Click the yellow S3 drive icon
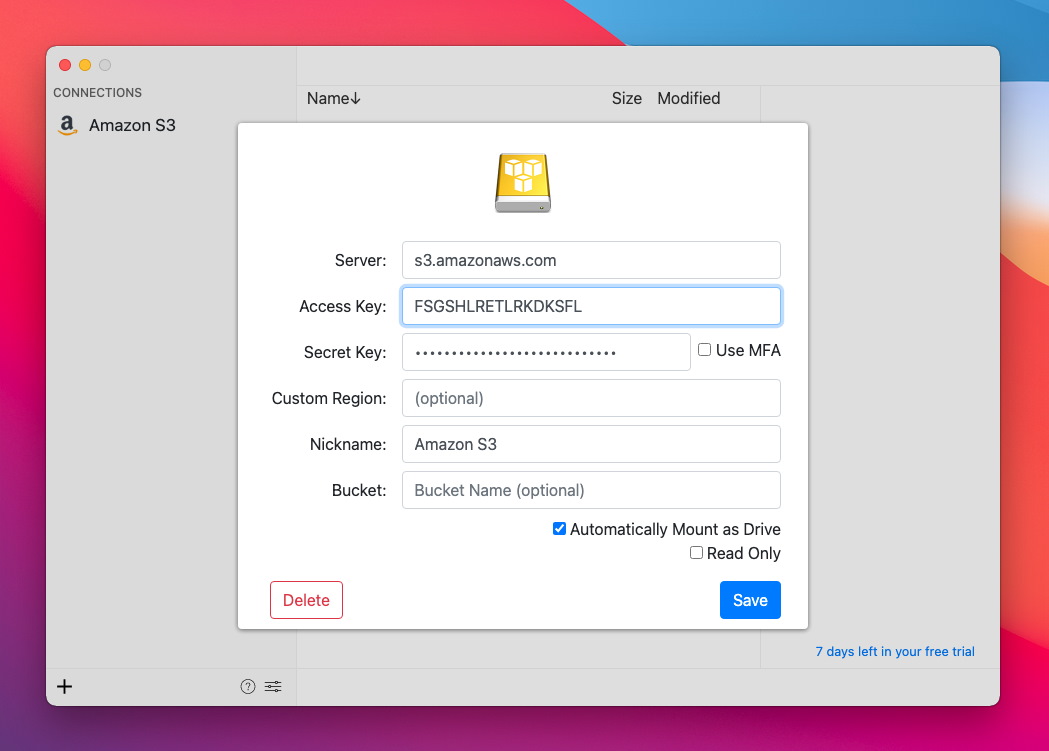This screenshot has width=1049, height=751. [x=523, y=183]
